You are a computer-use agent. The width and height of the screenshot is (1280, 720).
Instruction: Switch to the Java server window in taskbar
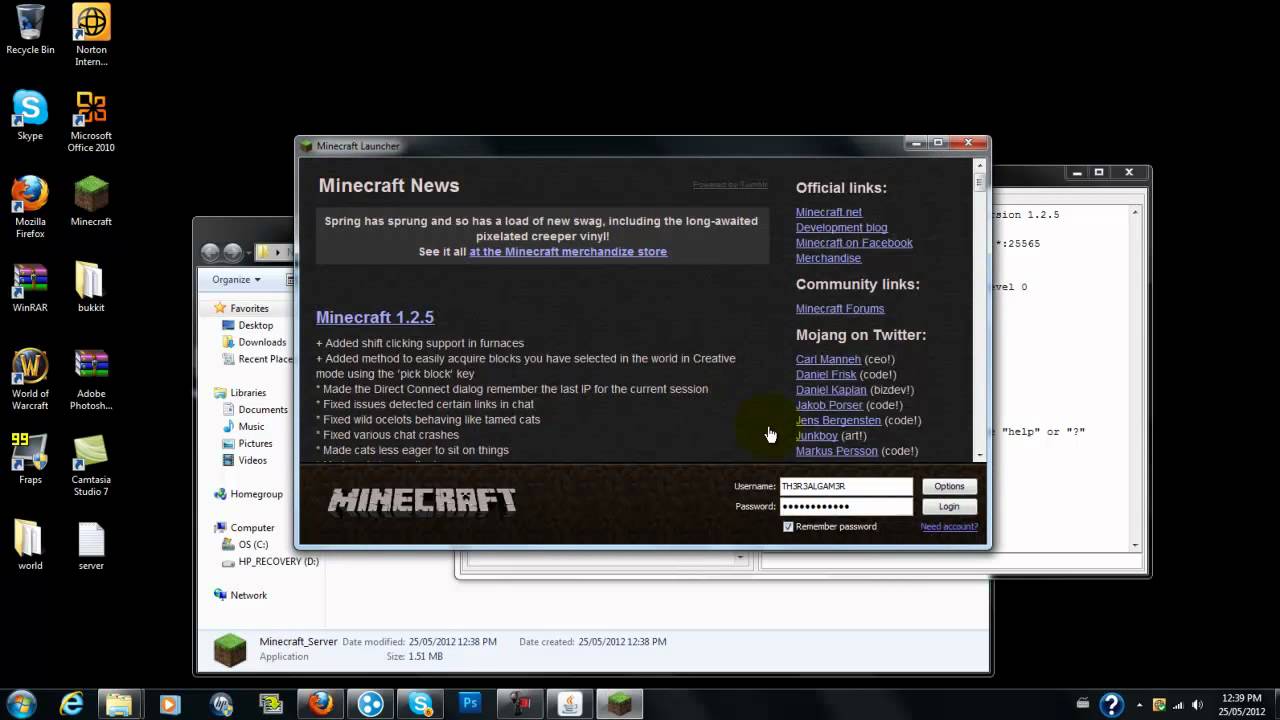point(570,704)
